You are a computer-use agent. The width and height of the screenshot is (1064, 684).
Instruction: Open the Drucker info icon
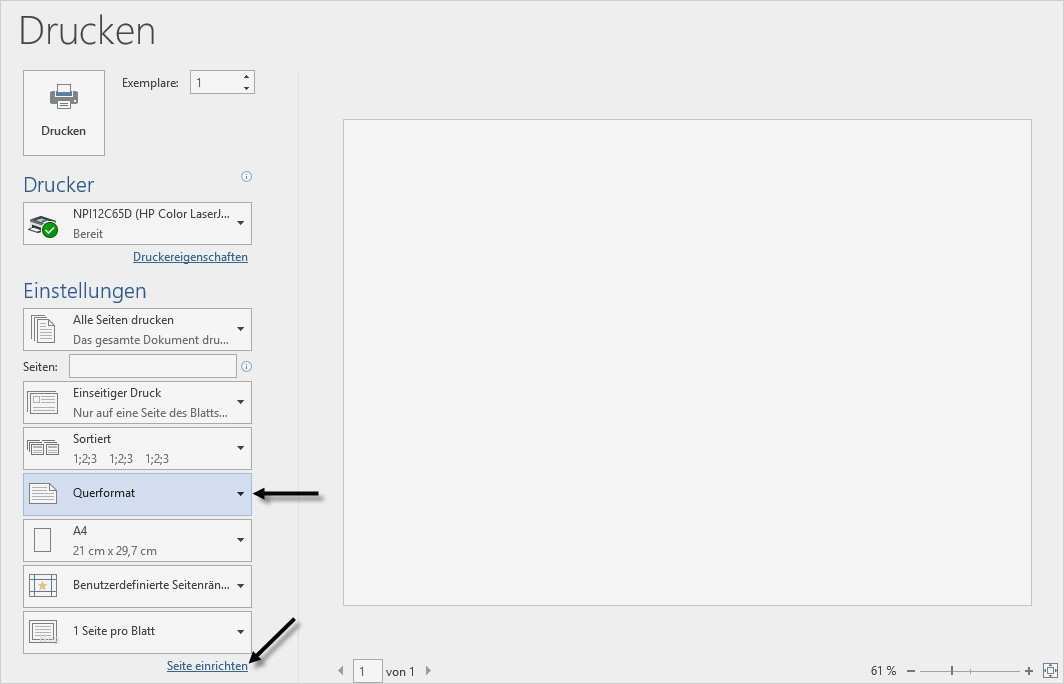[246, 176]
